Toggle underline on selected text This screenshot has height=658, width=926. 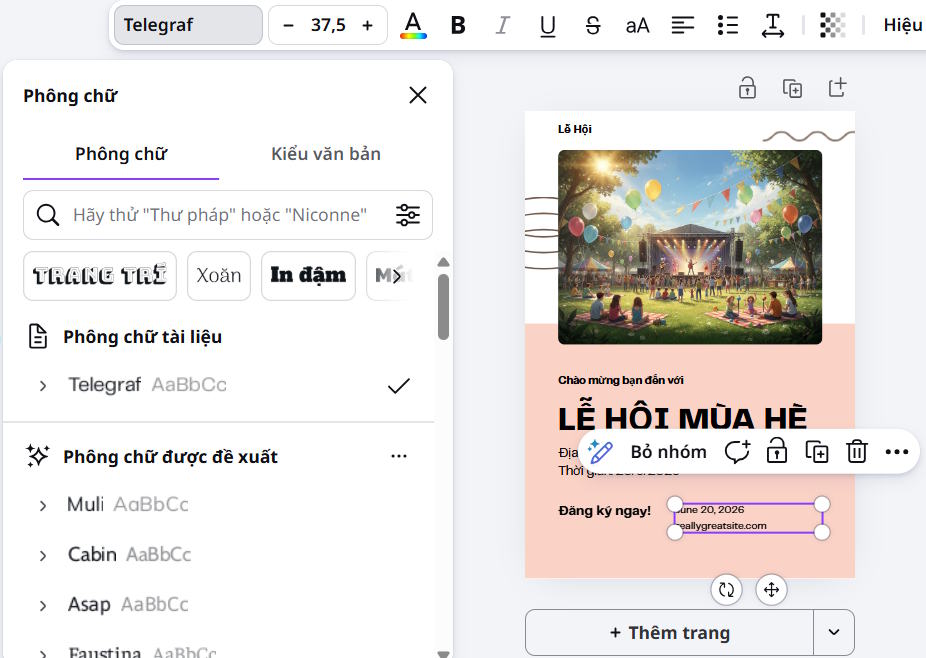(x=547, y=25)
